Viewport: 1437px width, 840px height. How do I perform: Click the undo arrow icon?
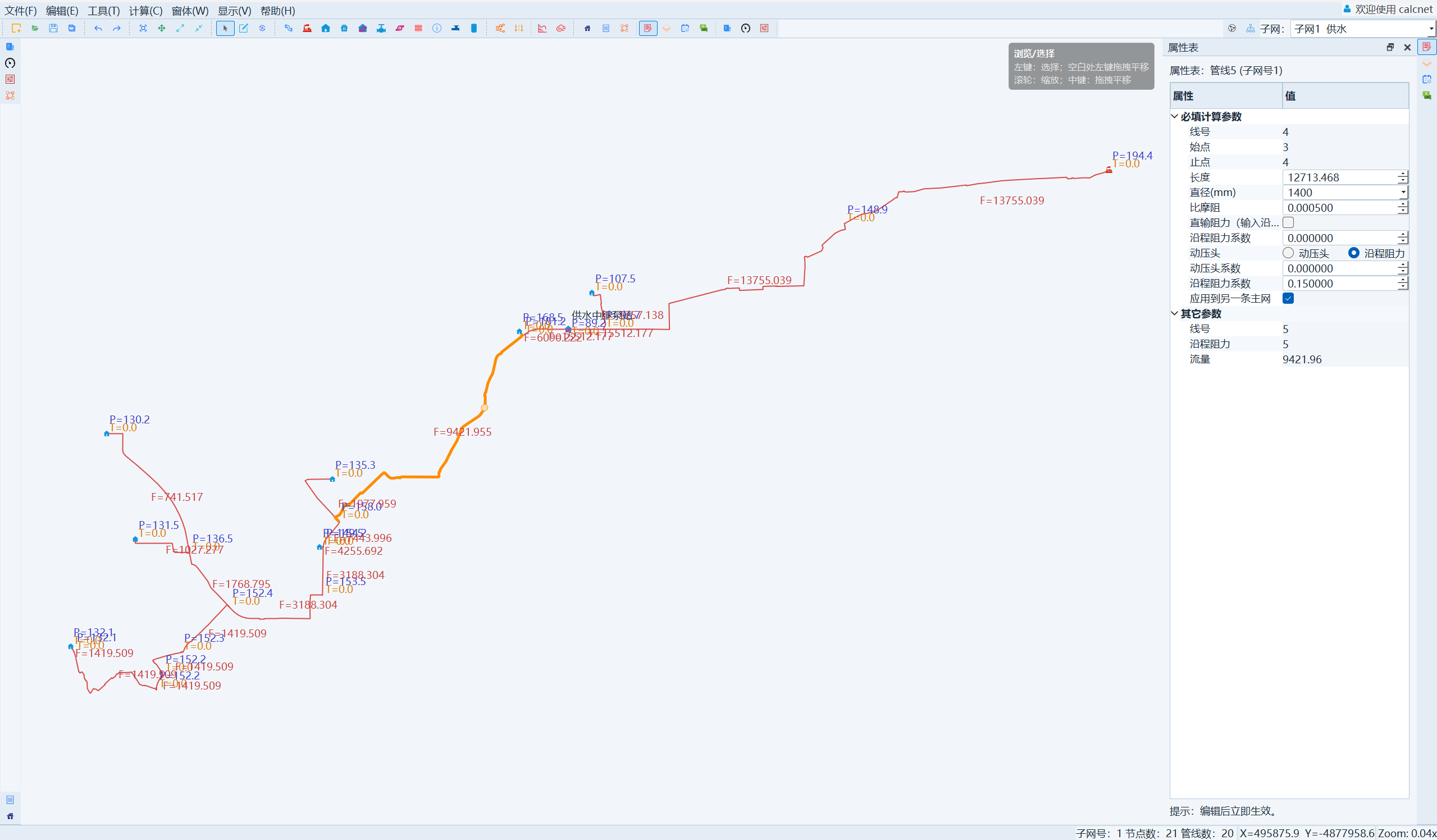pyautogui.click(x=98, y=28)
